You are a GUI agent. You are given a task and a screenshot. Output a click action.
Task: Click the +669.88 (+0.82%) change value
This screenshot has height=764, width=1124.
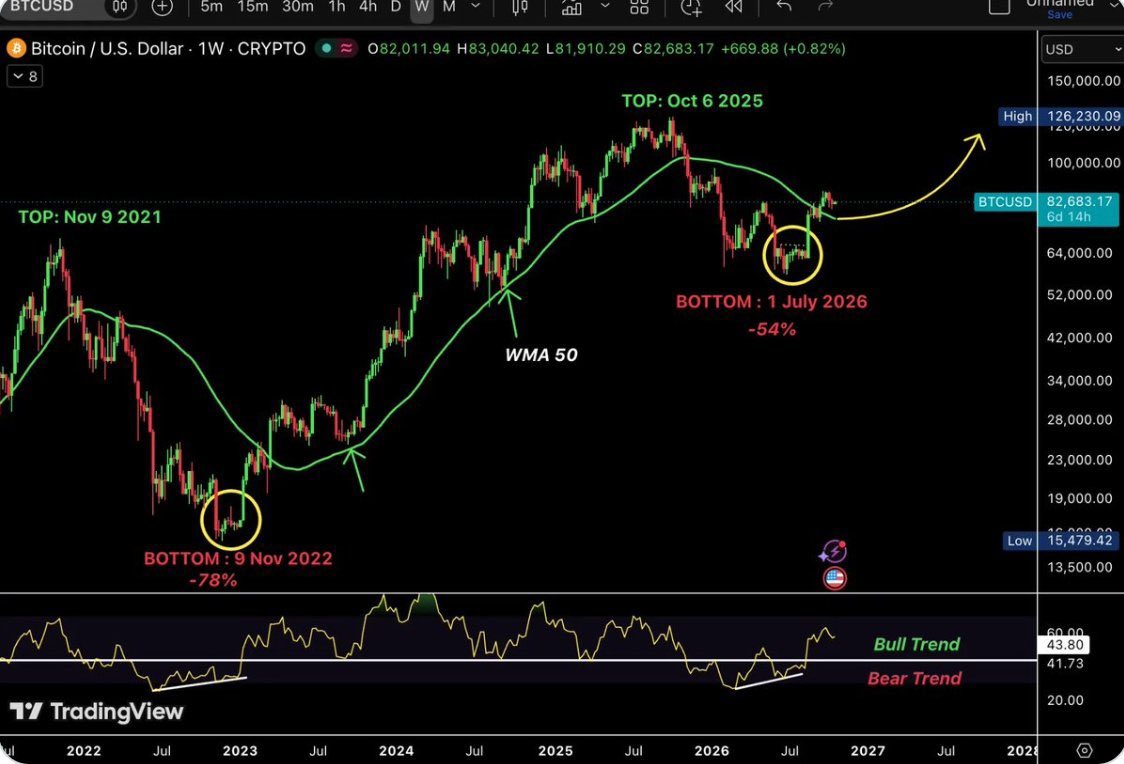(783, 49)
